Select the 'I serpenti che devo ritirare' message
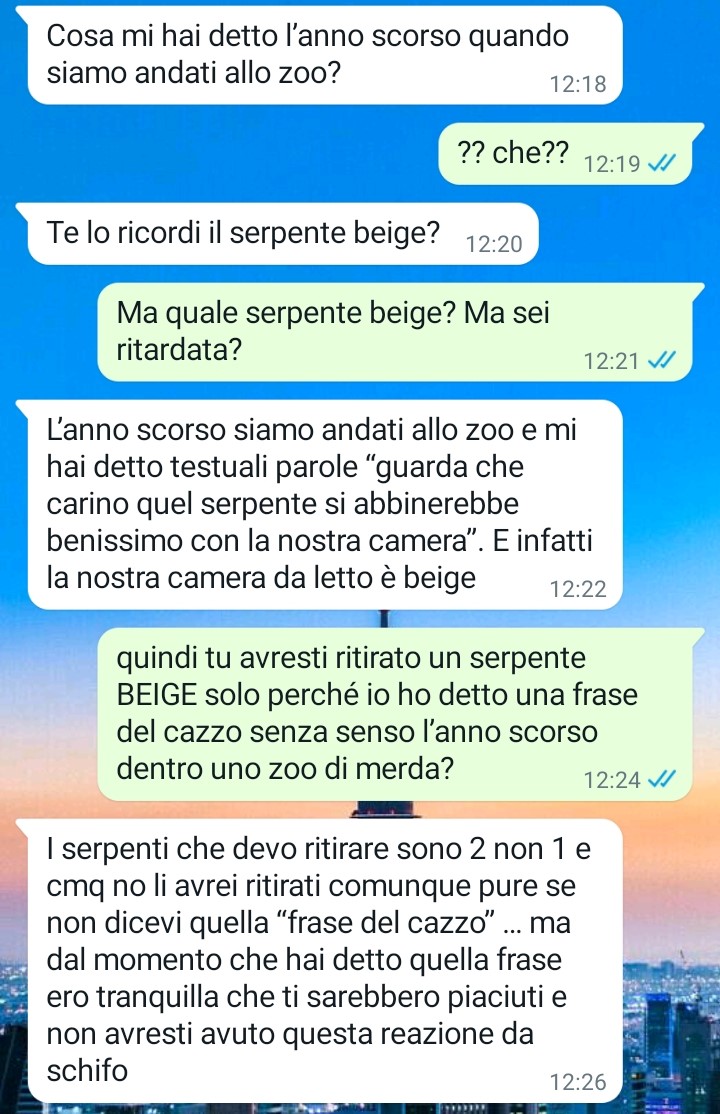This screenshot has width=720, height=1114. pyautogui.click(x=325, y=961)
